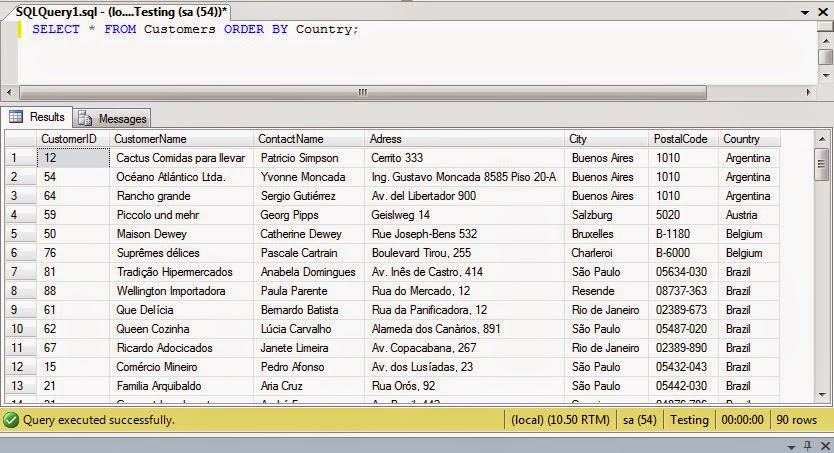The width and height of the screenshot is (834, 453).
Task: Click the Resende city cell
Action: (606, 291)
